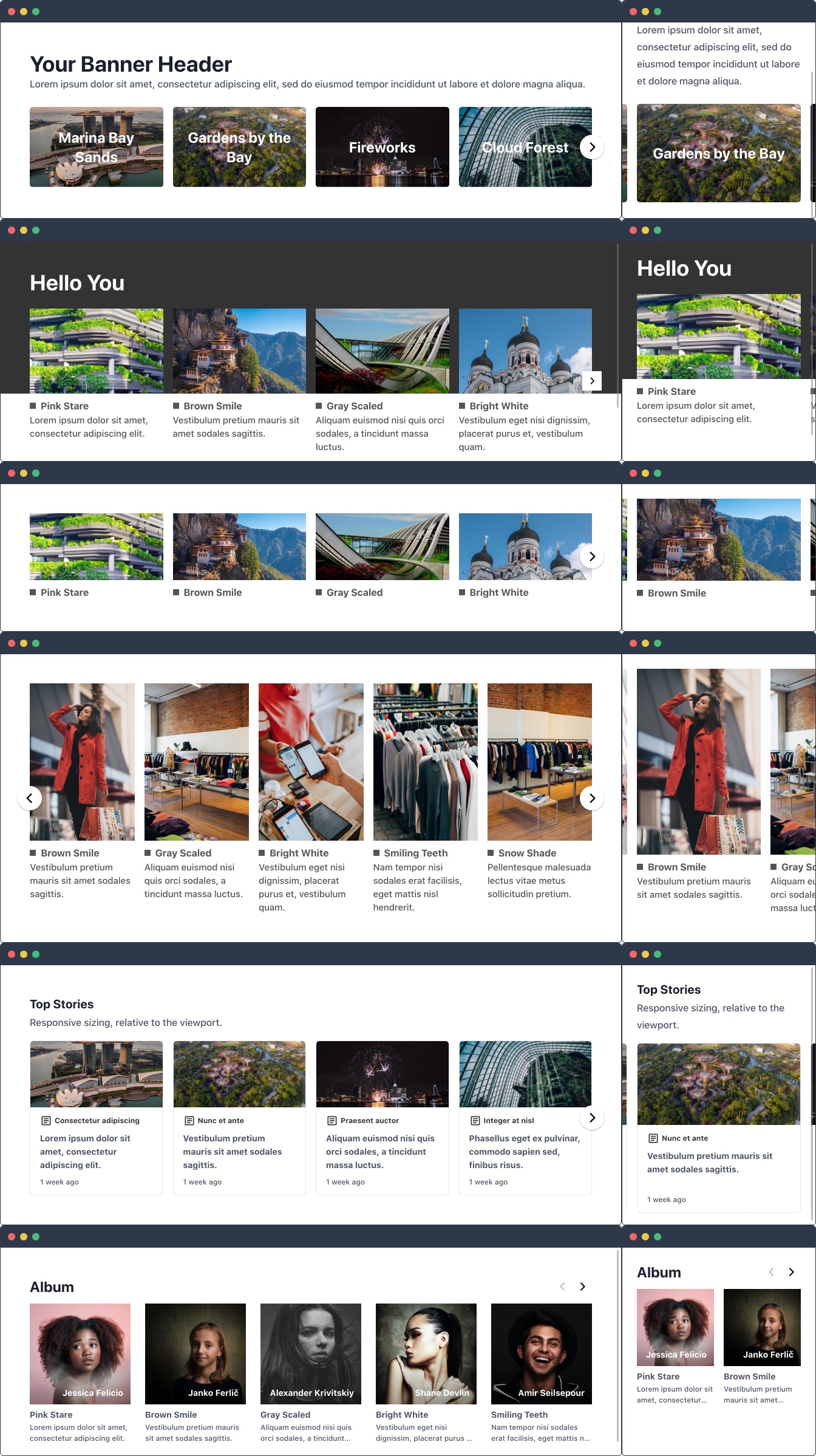Select the cliff monastery image in wide Hello You
Viewport: 816px width, 1456px height.
tap(239, 351)
